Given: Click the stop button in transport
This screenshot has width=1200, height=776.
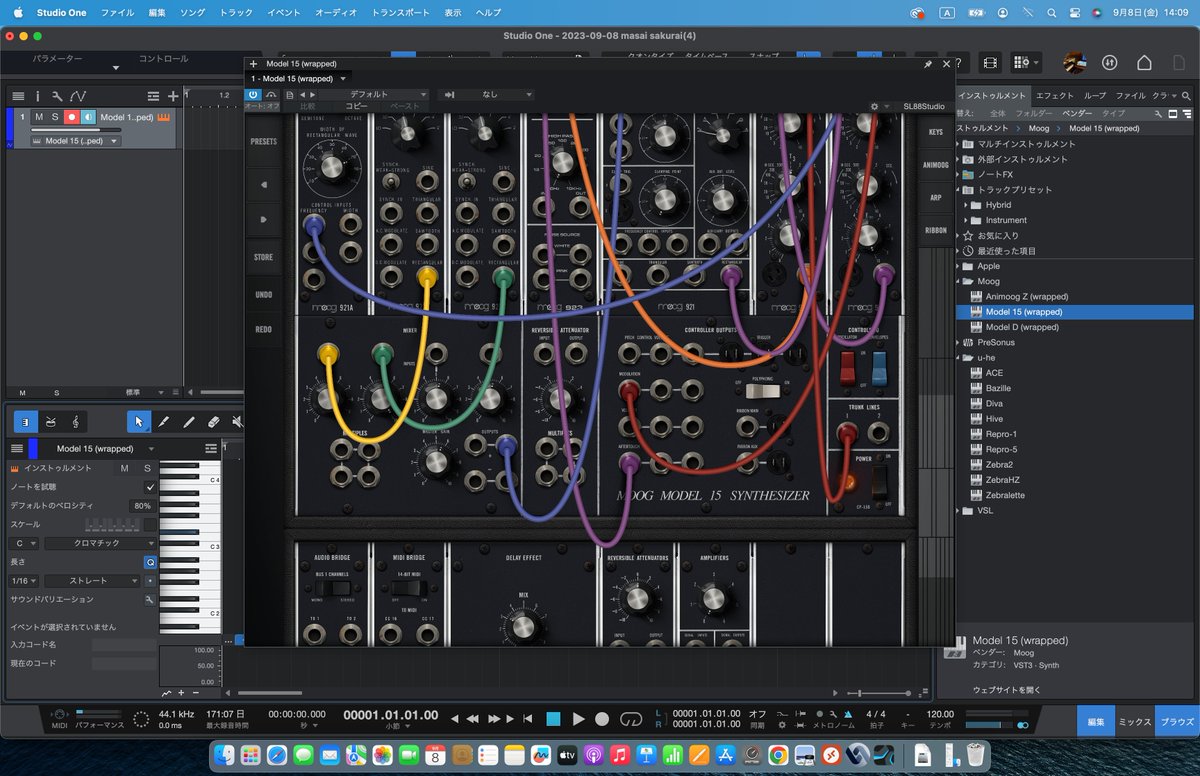Looking at the screenshot, I should pyautogui.click(x=553, y=718).
